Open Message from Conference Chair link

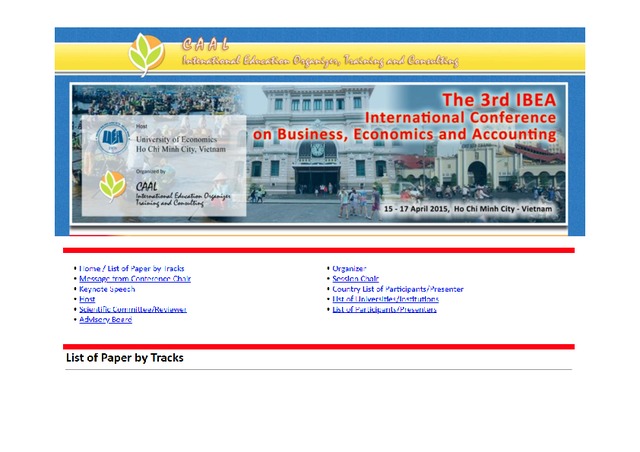(x=134, y=279)
